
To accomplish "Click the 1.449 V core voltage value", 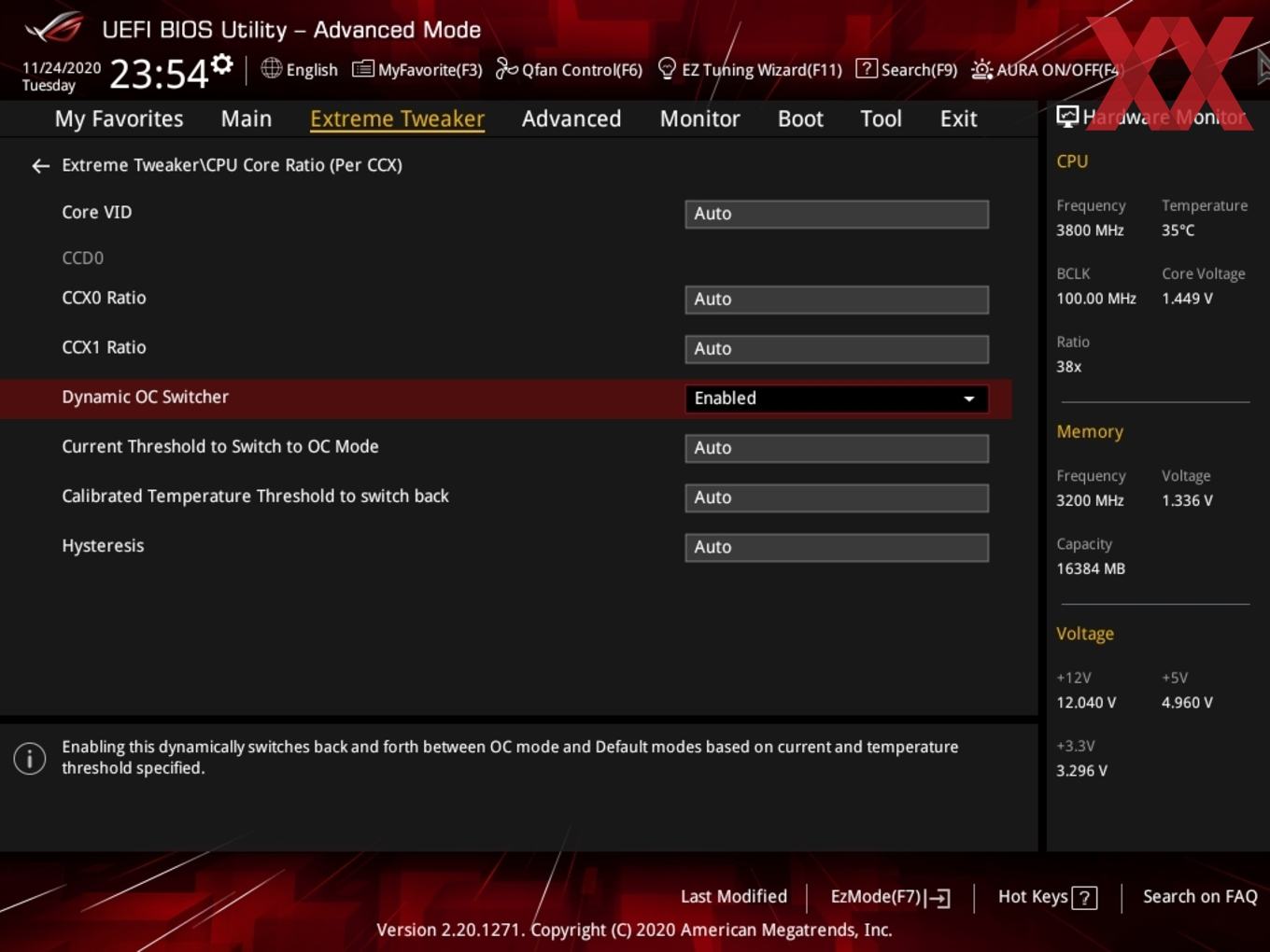I will pyautogui.click(x=1187, y=298).
